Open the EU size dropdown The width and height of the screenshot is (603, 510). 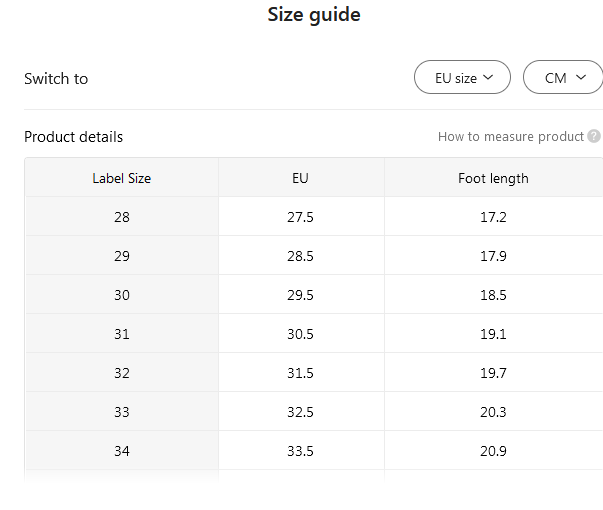[463, 78]
